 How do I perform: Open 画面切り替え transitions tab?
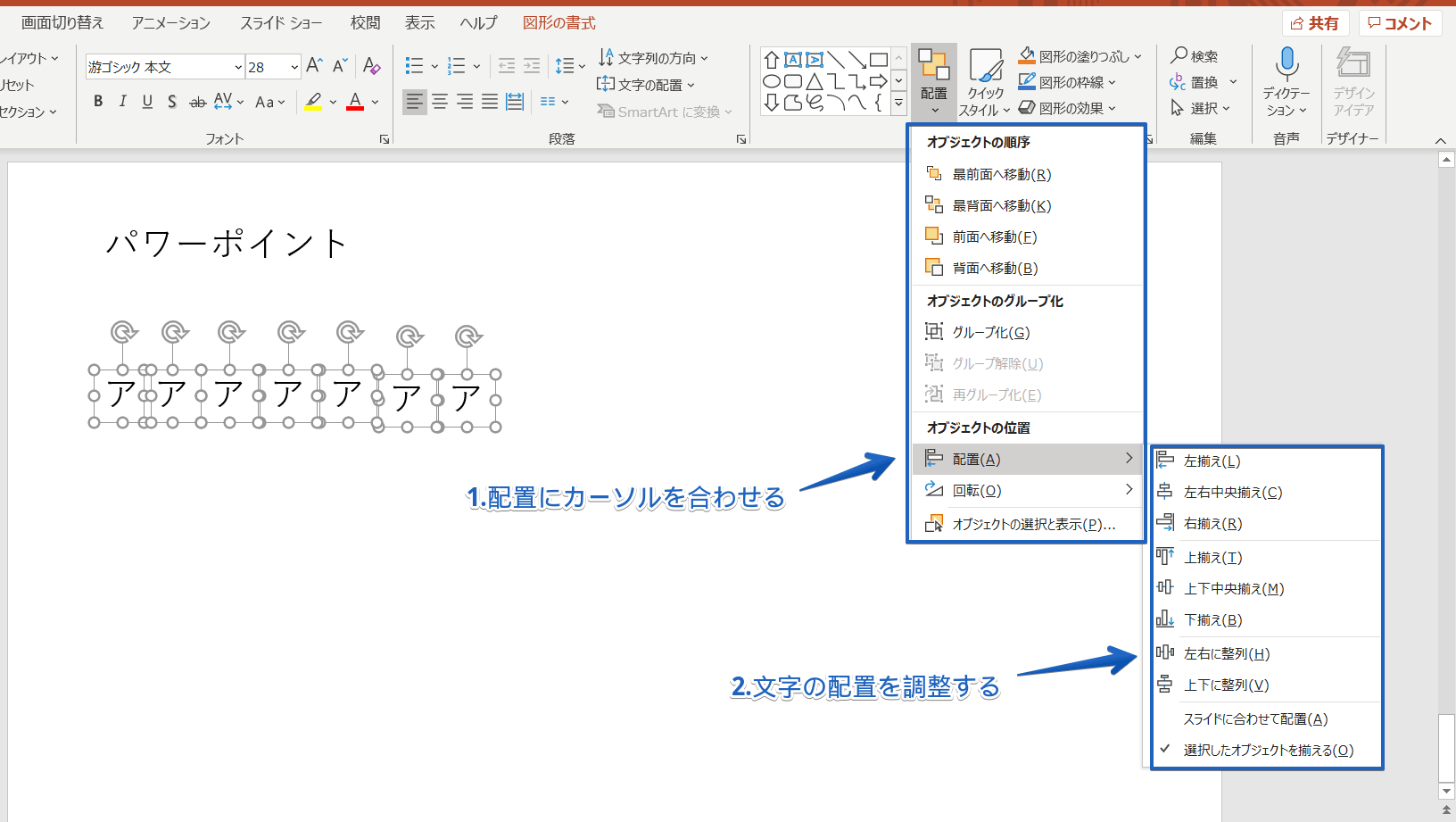tap(62, 23)
